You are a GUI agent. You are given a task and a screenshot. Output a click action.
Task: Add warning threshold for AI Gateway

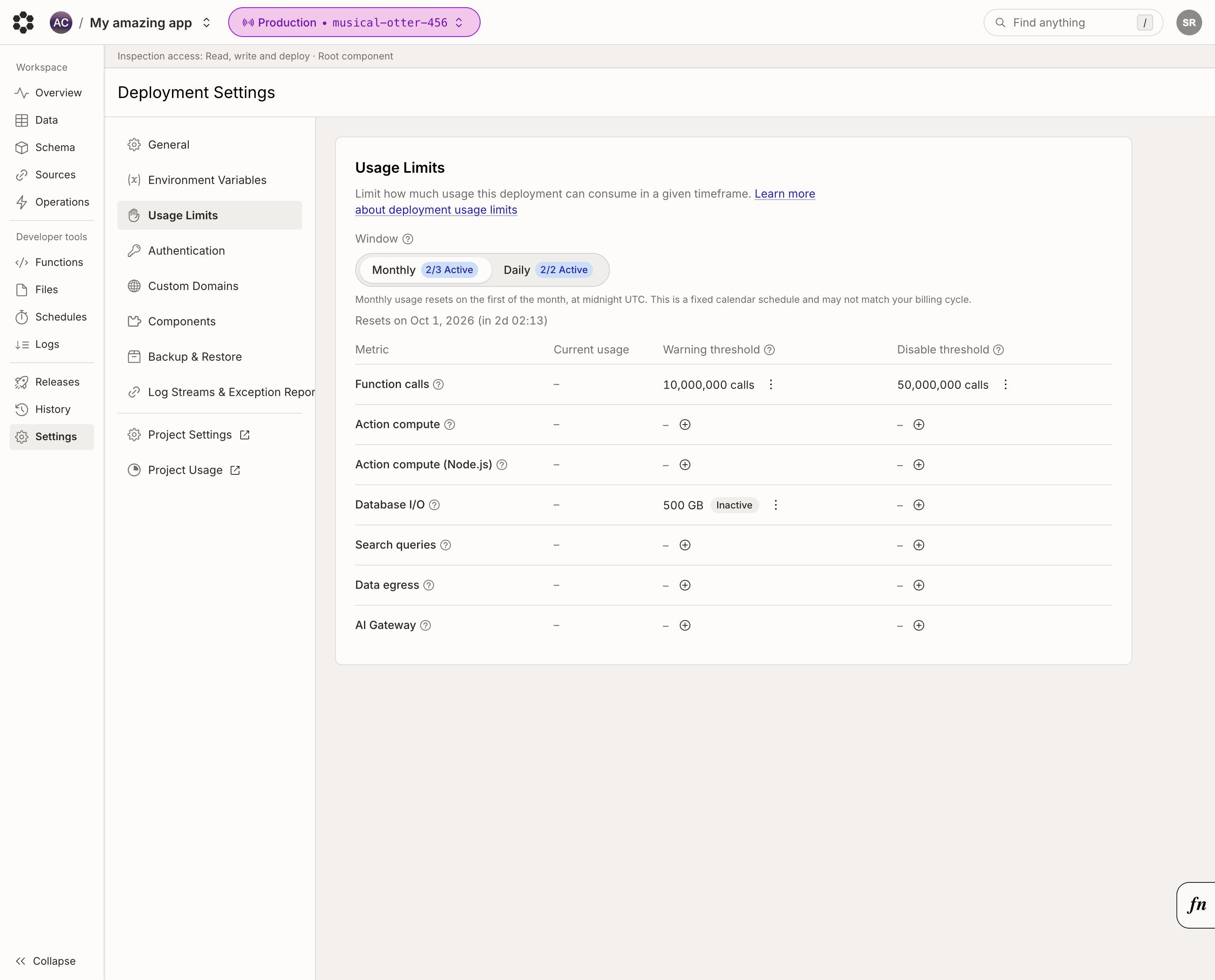coord(685,625)
